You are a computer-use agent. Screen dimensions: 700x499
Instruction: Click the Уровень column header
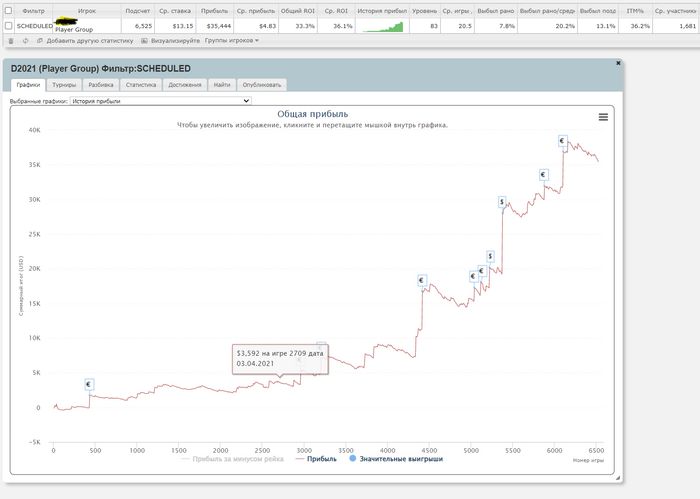tap(425, 11)
